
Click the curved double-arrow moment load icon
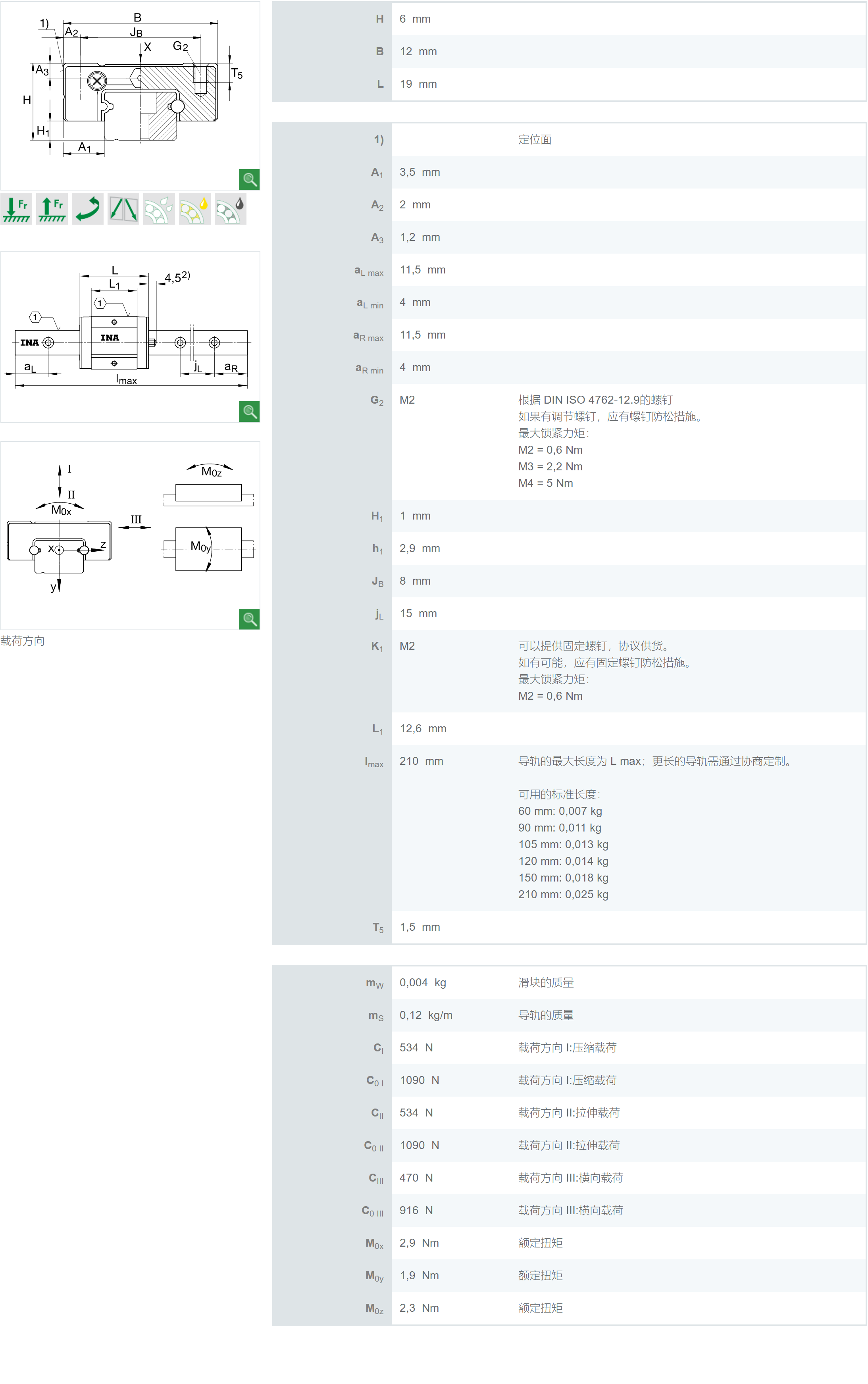pos(87,209)
